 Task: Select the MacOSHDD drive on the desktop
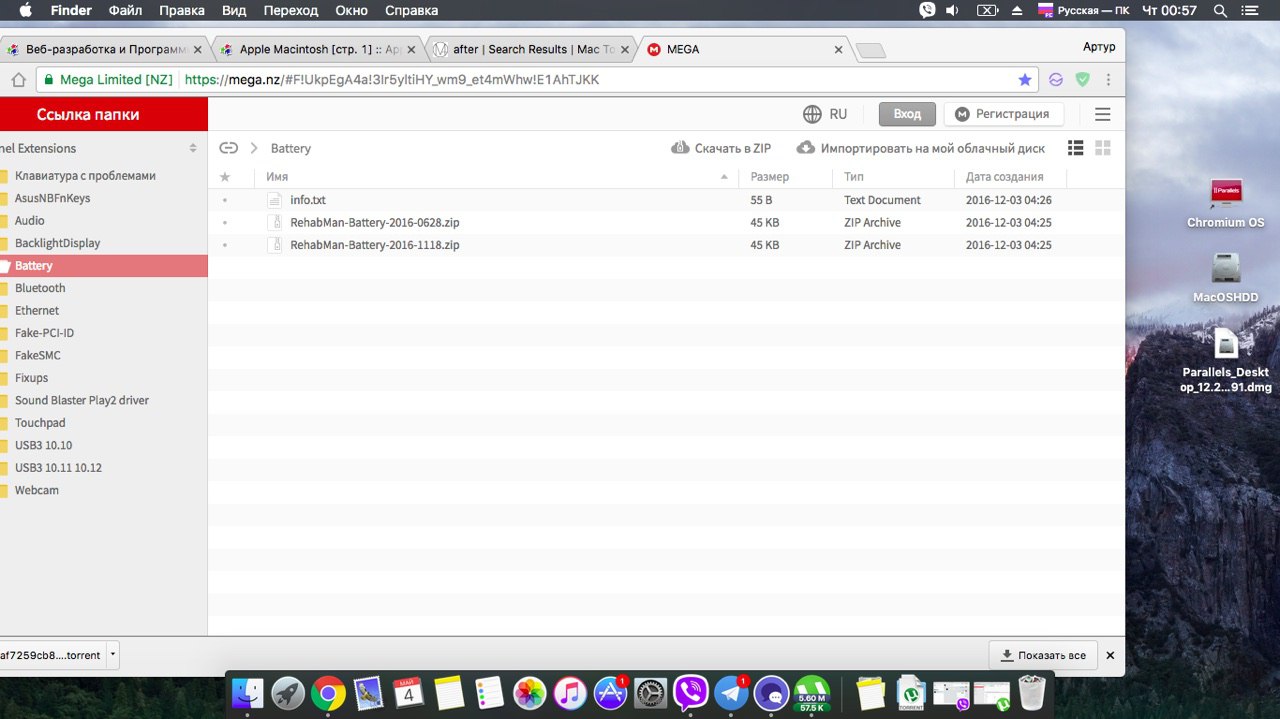pyautogui.click(x=1226, y=278)
